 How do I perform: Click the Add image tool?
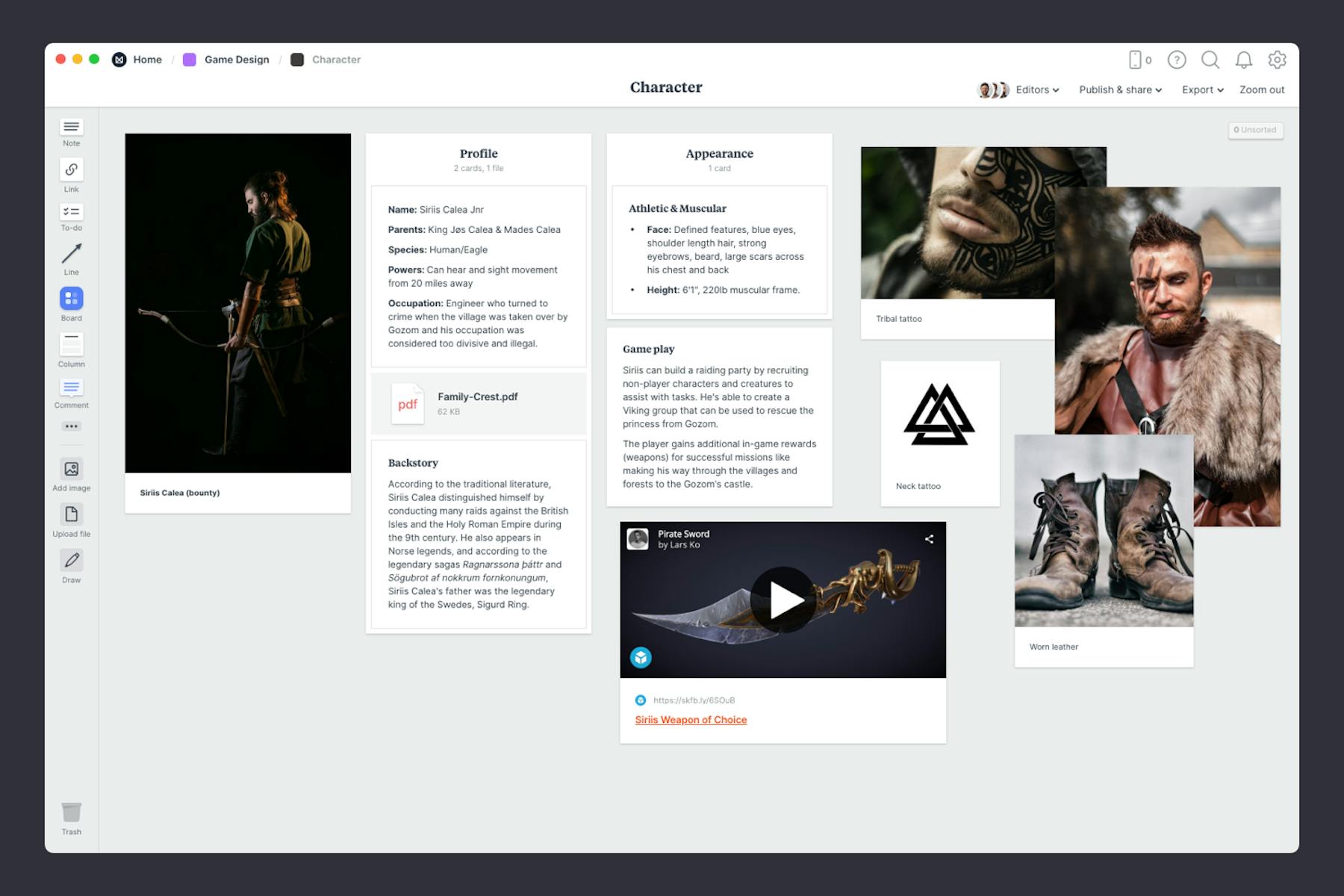[x=71, y=469]
